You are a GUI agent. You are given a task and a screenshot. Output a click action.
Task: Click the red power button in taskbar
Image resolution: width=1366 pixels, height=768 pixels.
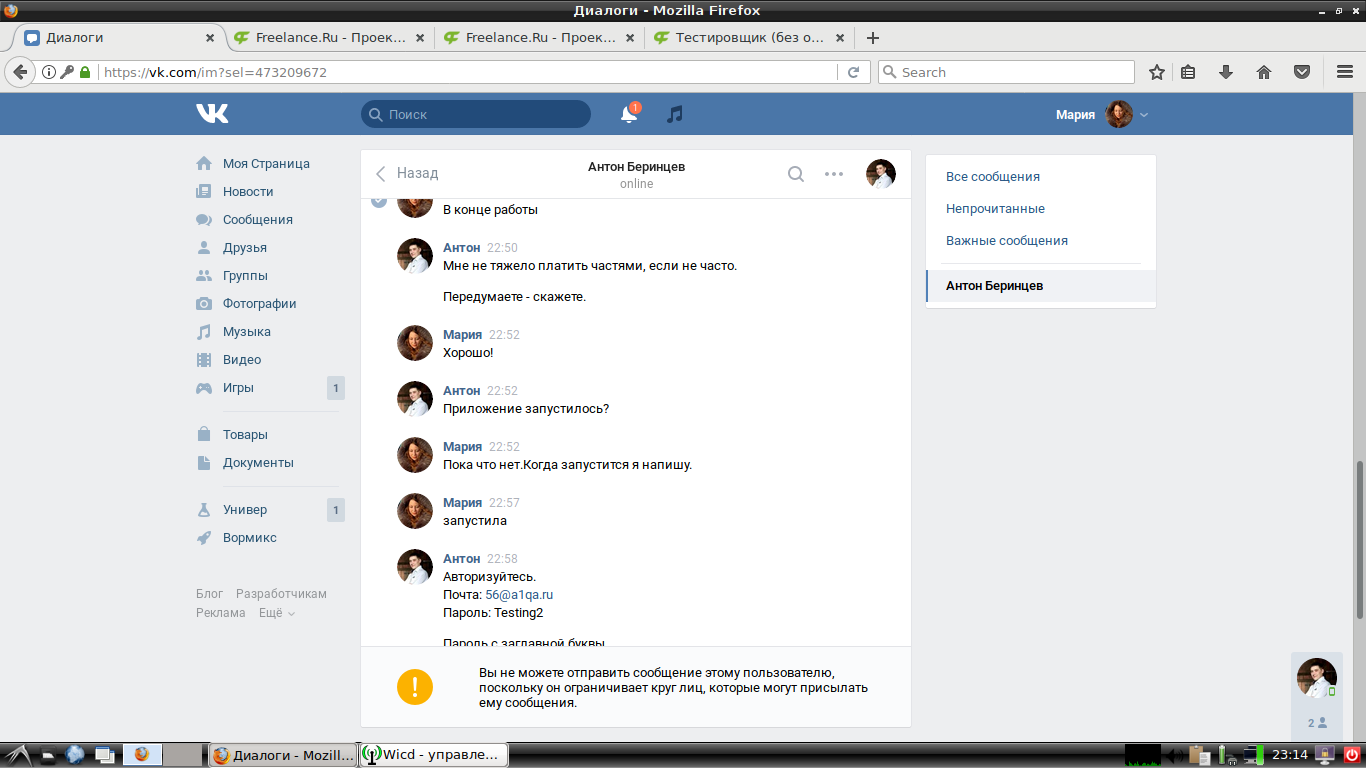1351,755
